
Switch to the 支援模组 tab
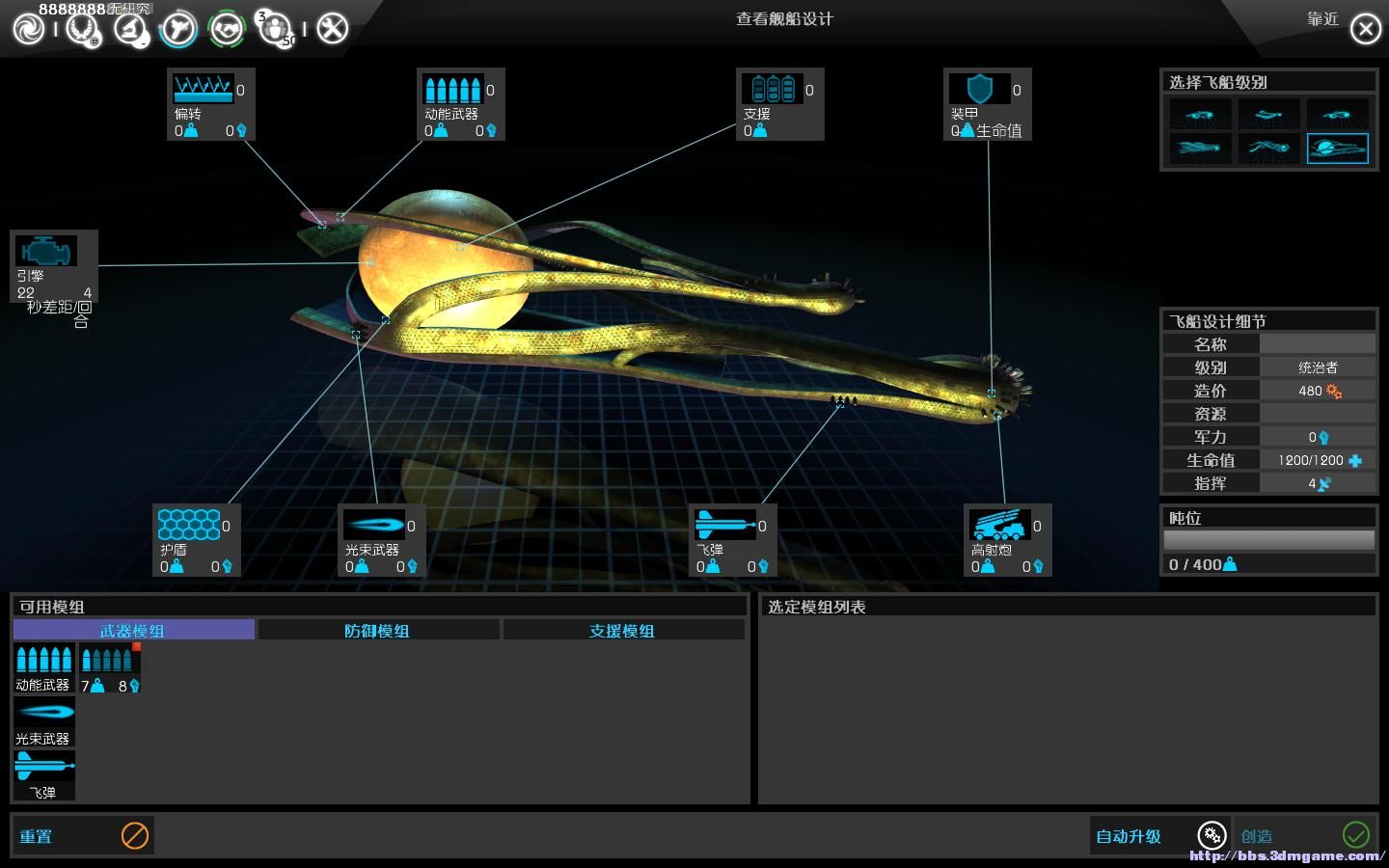pos(623,630)
